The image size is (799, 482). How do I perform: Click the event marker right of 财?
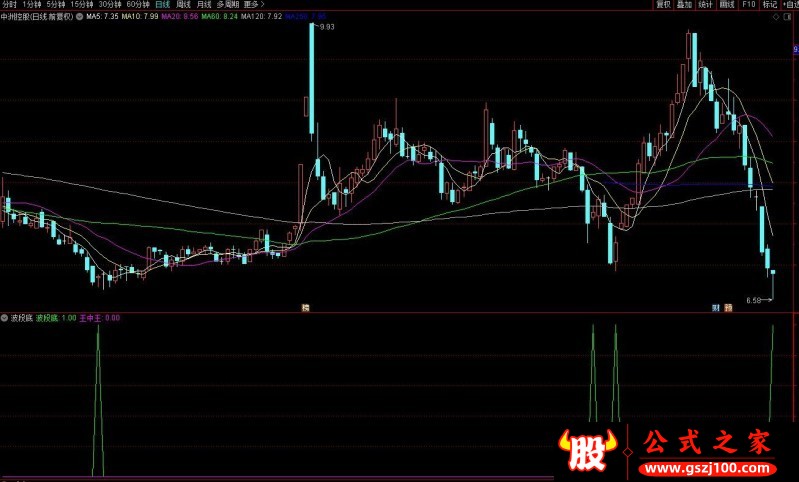click(729, 308)
